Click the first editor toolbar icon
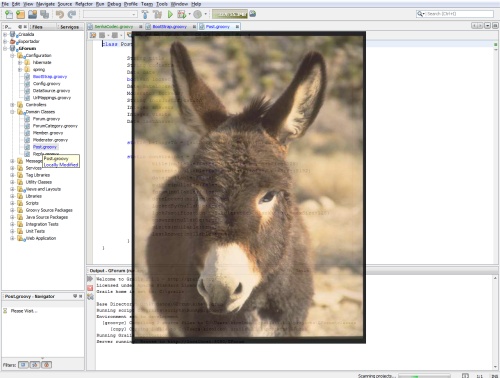 93,35
